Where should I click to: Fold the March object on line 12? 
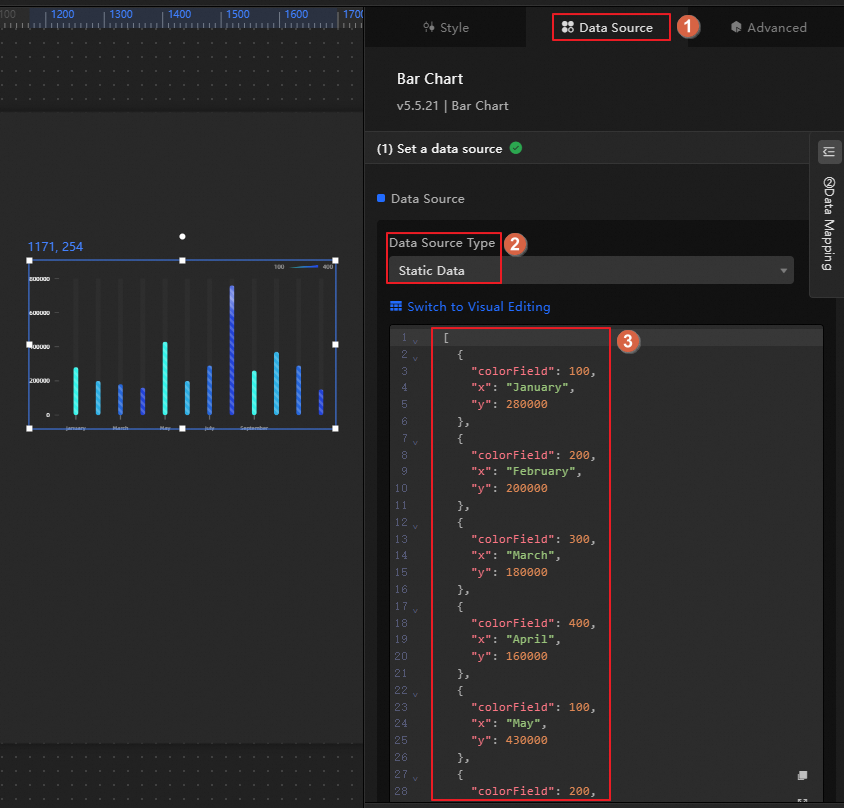tap(416, 526)
